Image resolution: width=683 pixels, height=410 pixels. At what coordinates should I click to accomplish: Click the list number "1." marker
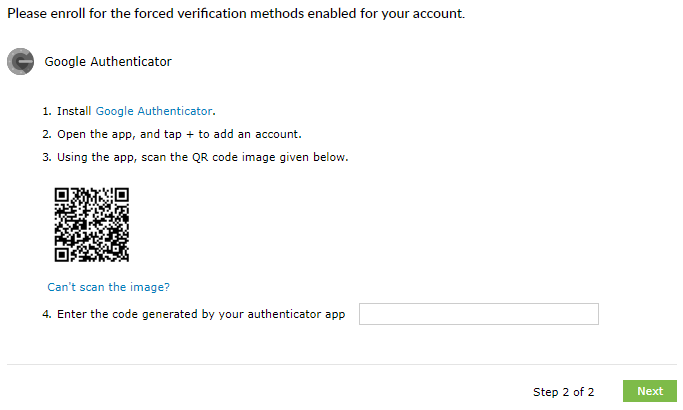[x=46, y=111]
